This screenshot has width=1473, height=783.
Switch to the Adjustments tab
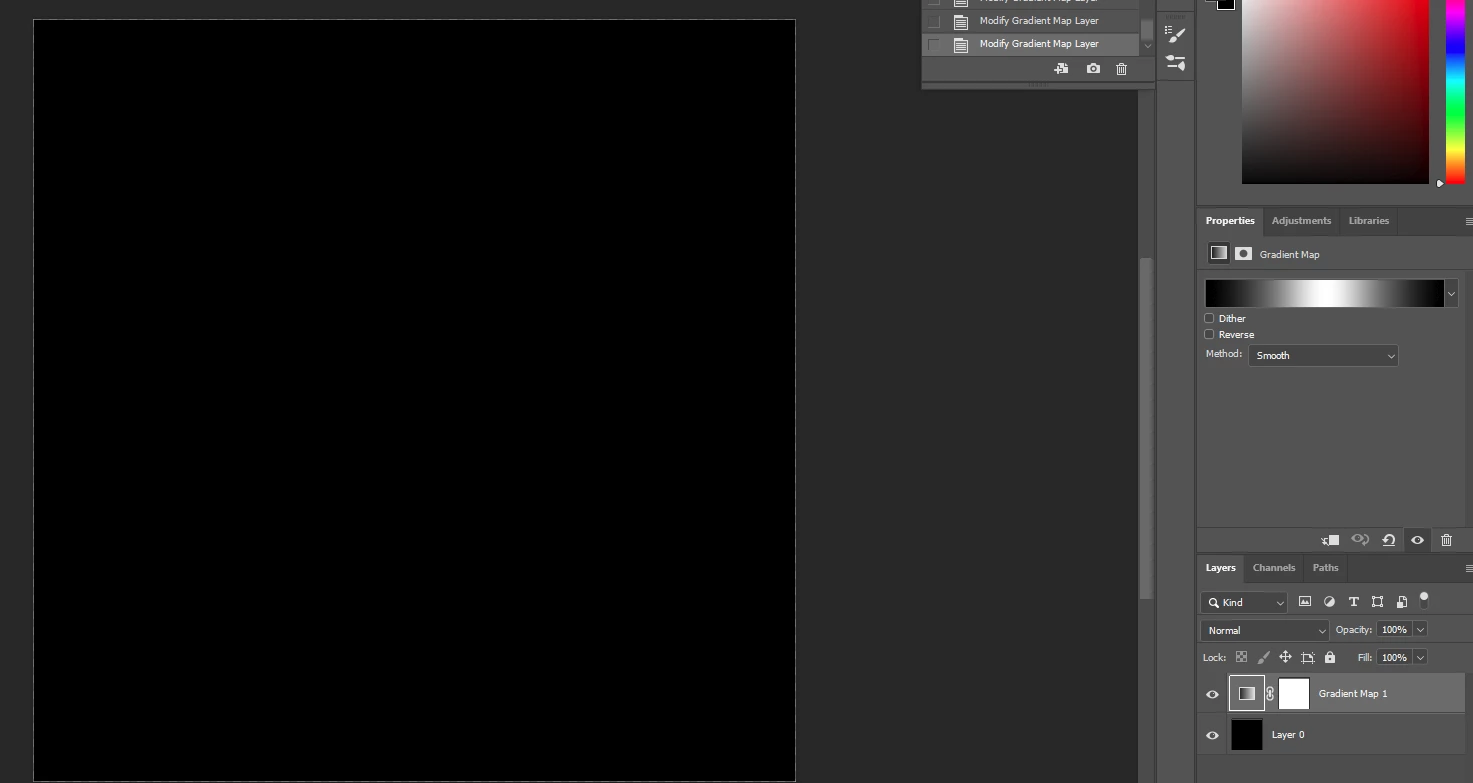click(1301, 221)
